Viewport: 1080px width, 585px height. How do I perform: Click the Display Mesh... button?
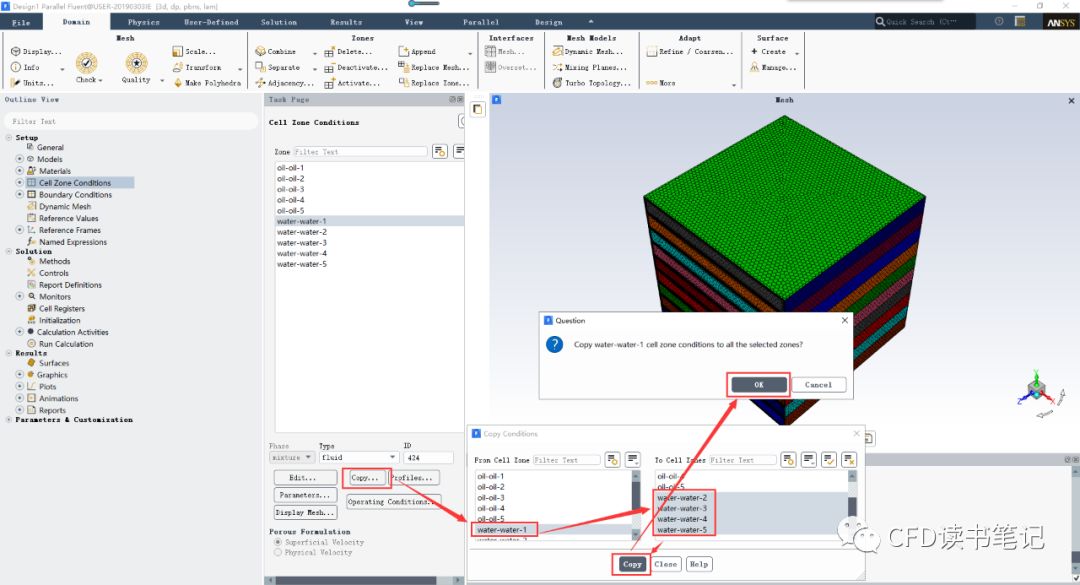tap(305, 512)
